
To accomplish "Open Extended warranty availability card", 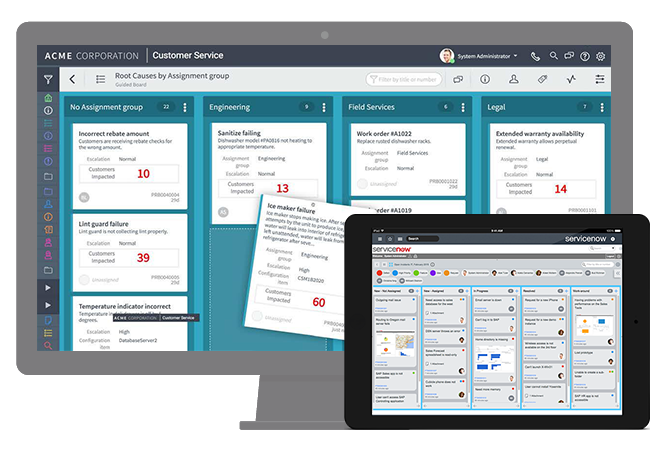I will (x=547, y=168).
